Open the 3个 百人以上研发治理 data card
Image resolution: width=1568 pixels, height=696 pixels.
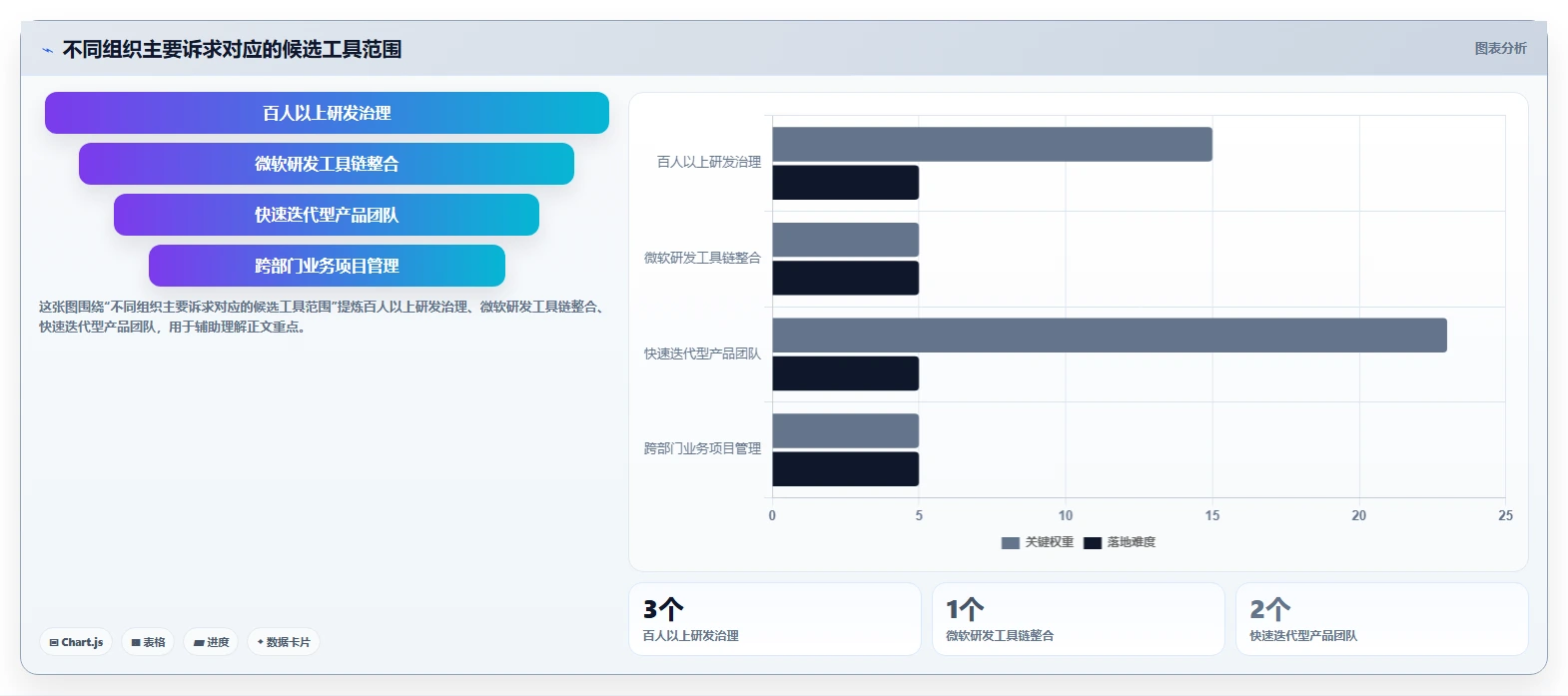(x=775, y=619)
